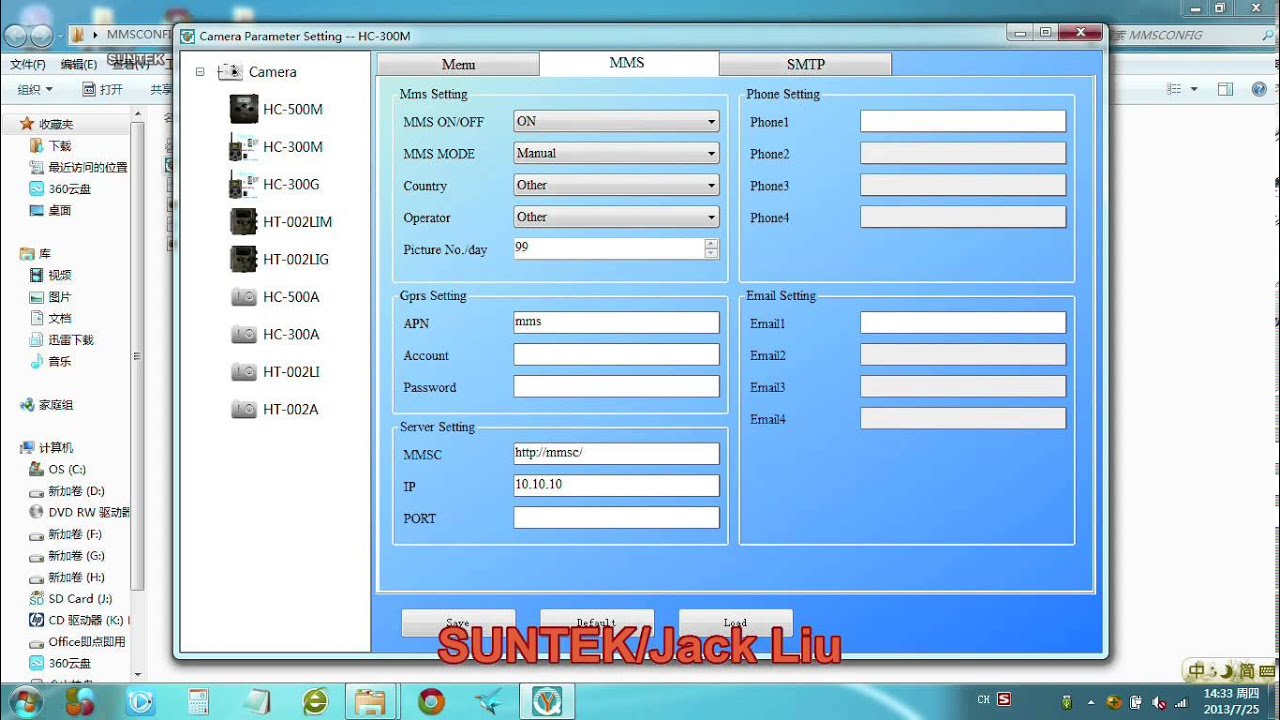Click the Password input field
This screenshot has width=1280, height=720.
[x=616, y=387]
